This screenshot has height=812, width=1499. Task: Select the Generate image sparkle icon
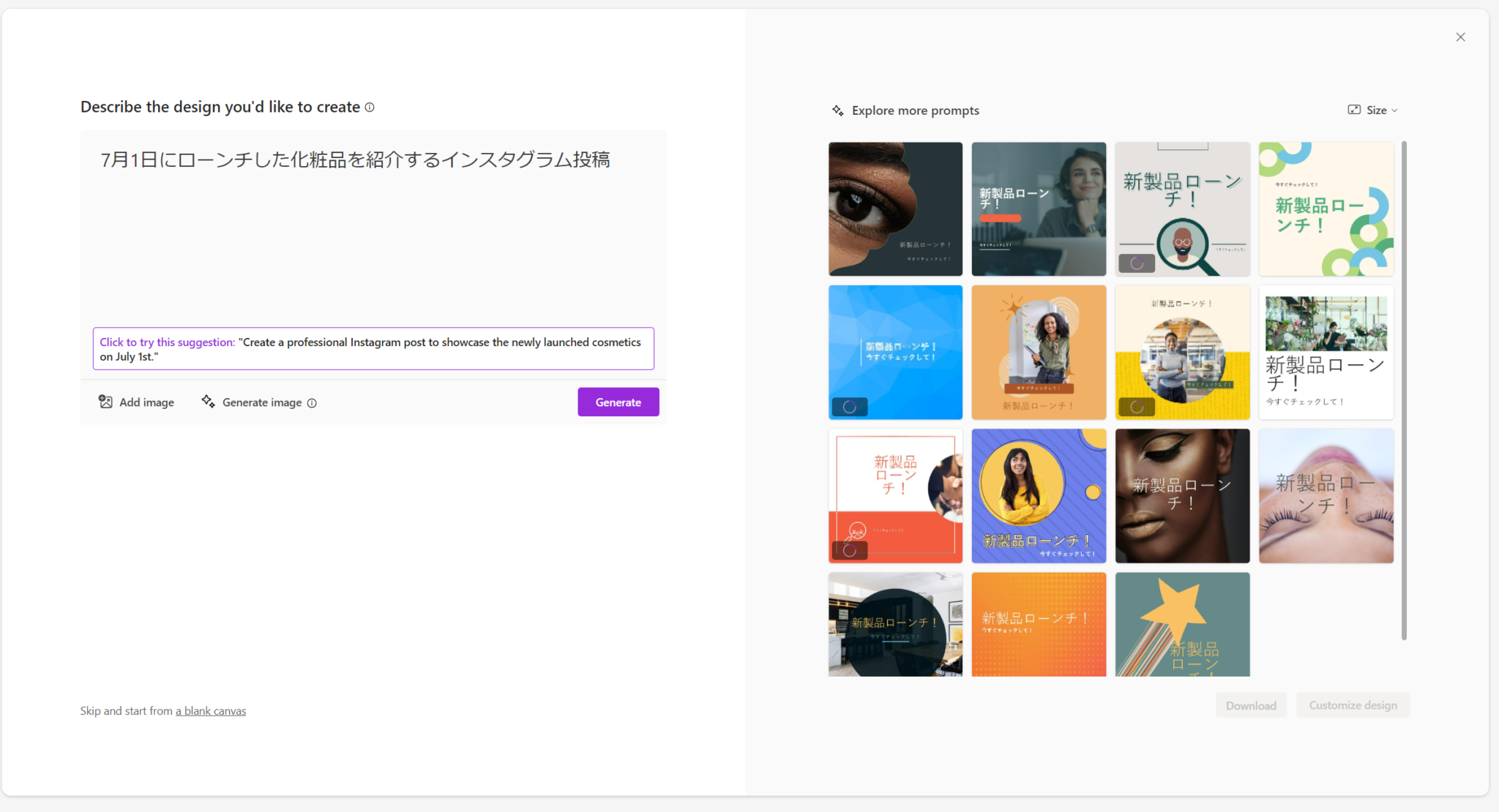[x=208, y=402]
